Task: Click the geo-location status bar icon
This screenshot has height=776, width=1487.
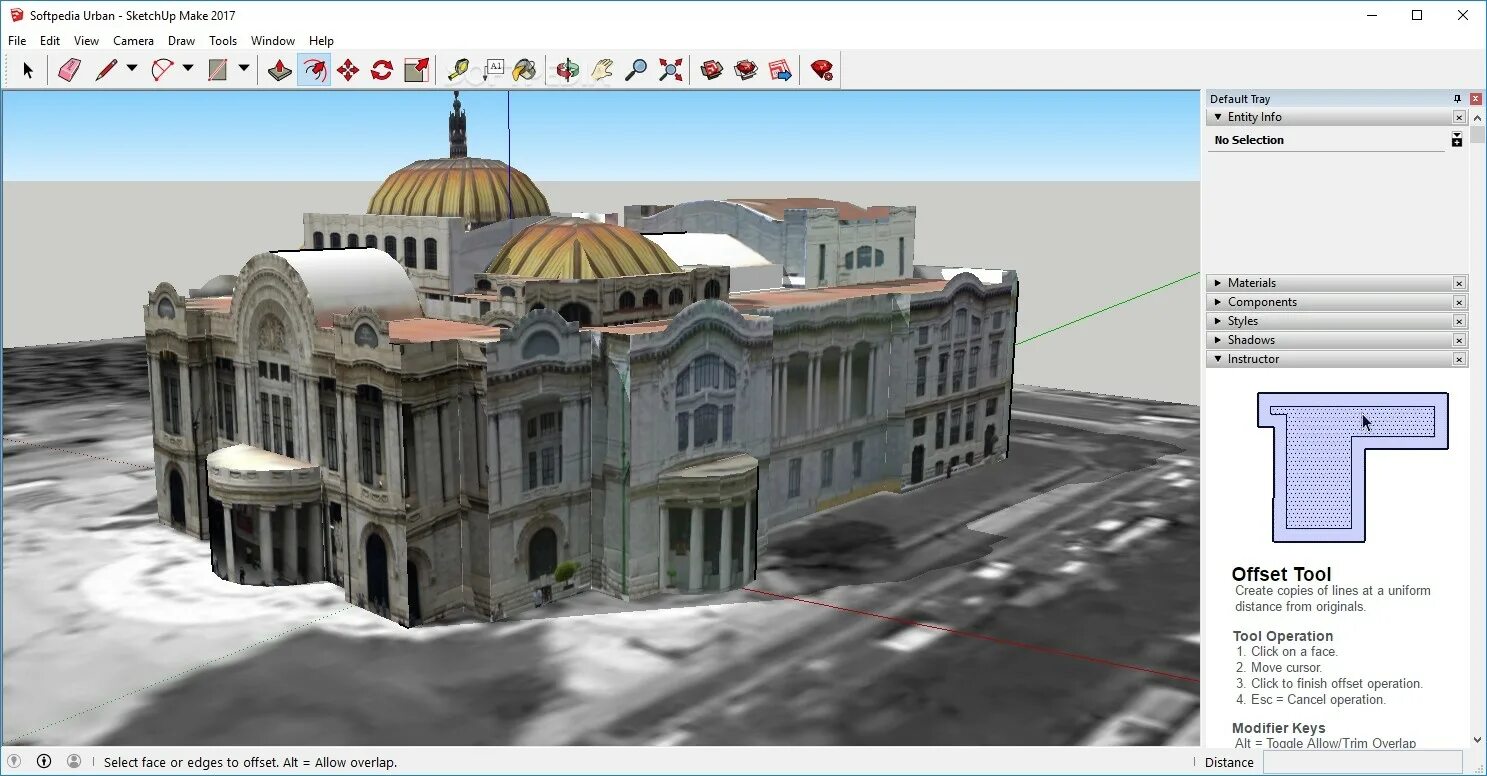Action: point(14,761)
